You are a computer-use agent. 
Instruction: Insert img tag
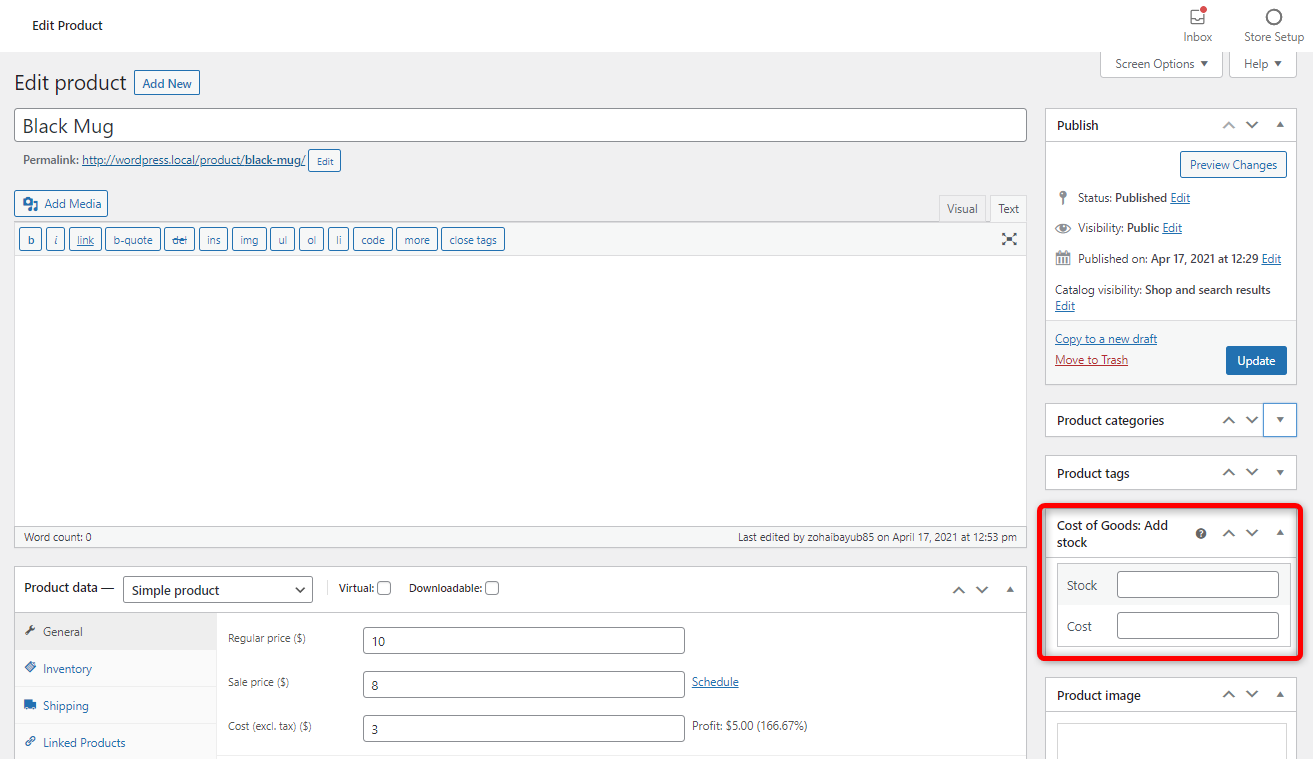(249, 240)
